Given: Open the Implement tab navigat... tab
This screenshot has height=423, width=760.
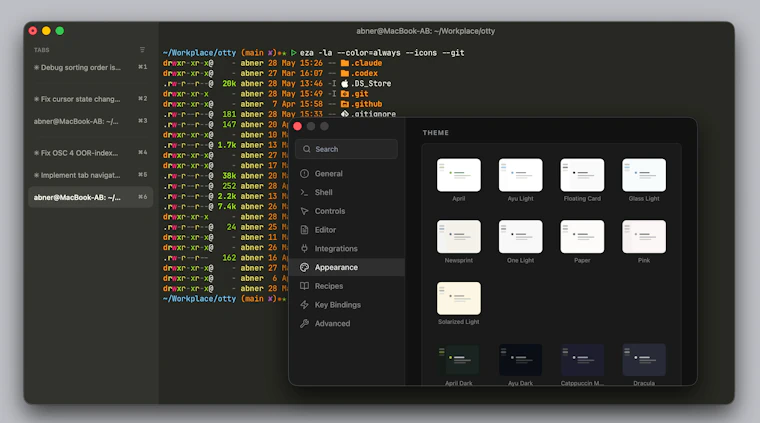Looking at the screenshot, I should (x=91, y=175).
